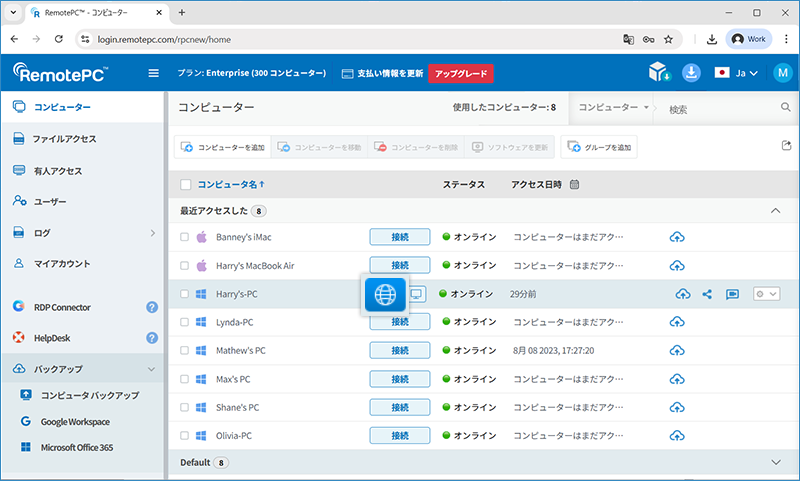The width and height of the screenshot is (800, 481).
Task: Collapse the バックアップ sidebar section
Action: coord(152,369)
